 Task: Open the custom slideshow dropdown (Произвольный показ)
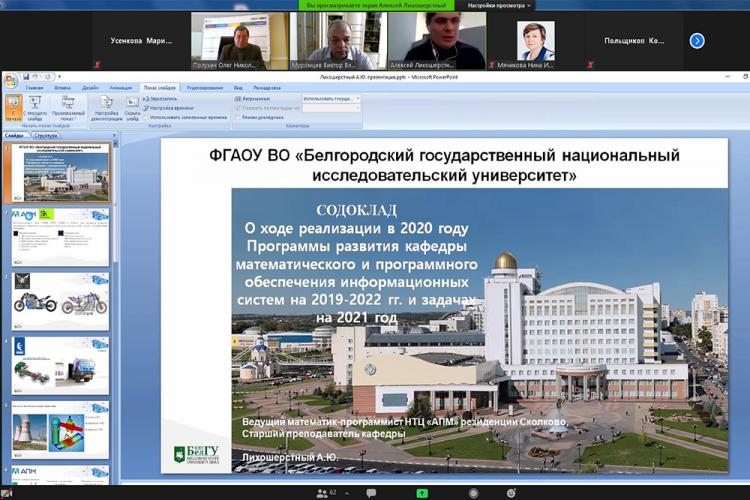click(x=68, y=108)
